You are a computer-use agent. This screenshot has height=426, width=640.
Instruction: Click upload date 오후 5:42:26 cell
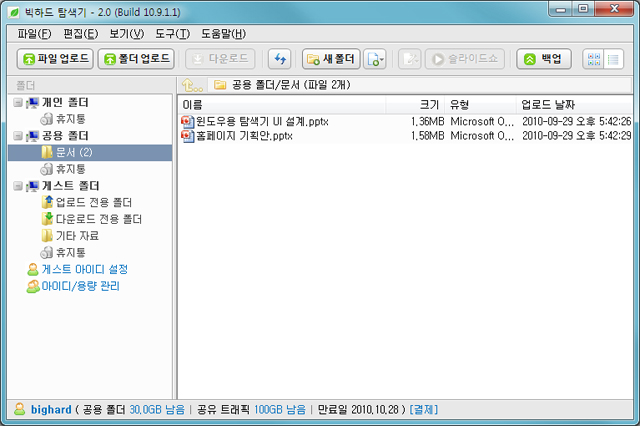[577, 122]
